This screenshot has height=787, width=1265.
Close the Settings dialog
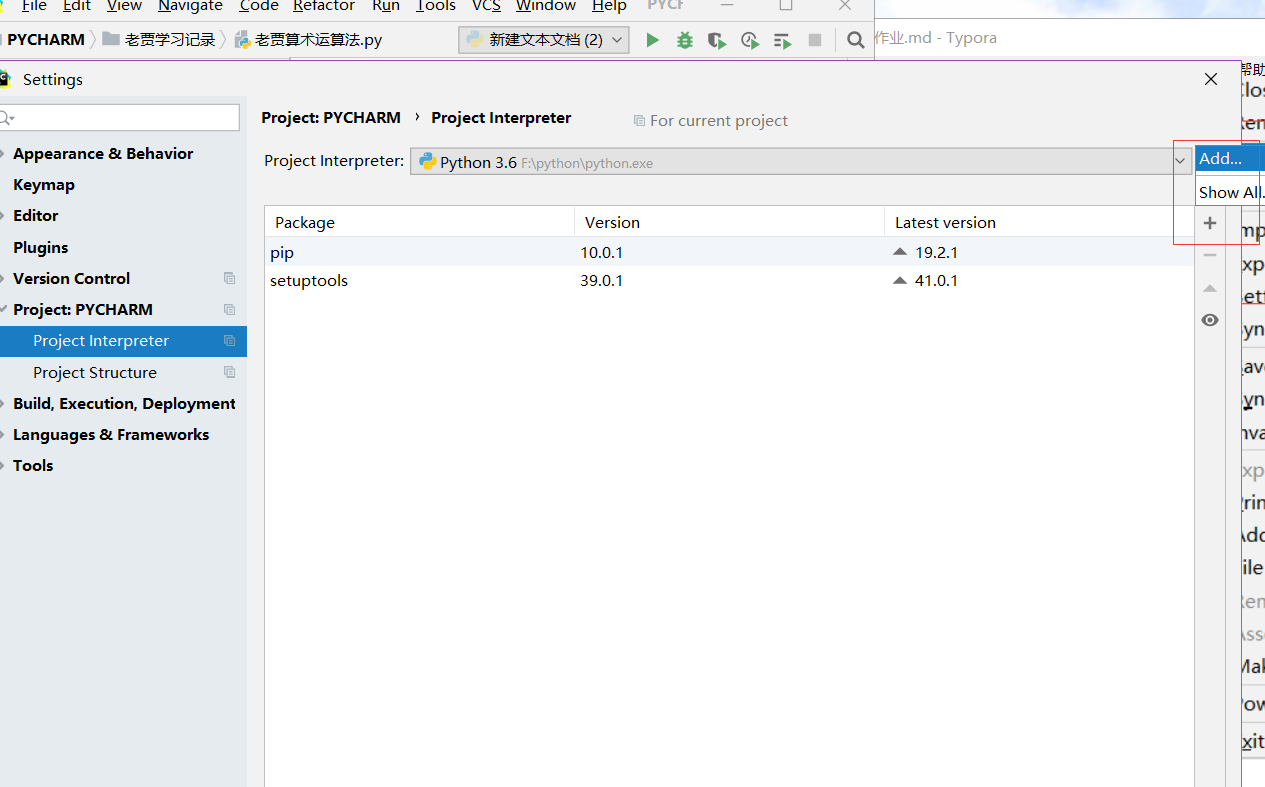[1211, 79]
